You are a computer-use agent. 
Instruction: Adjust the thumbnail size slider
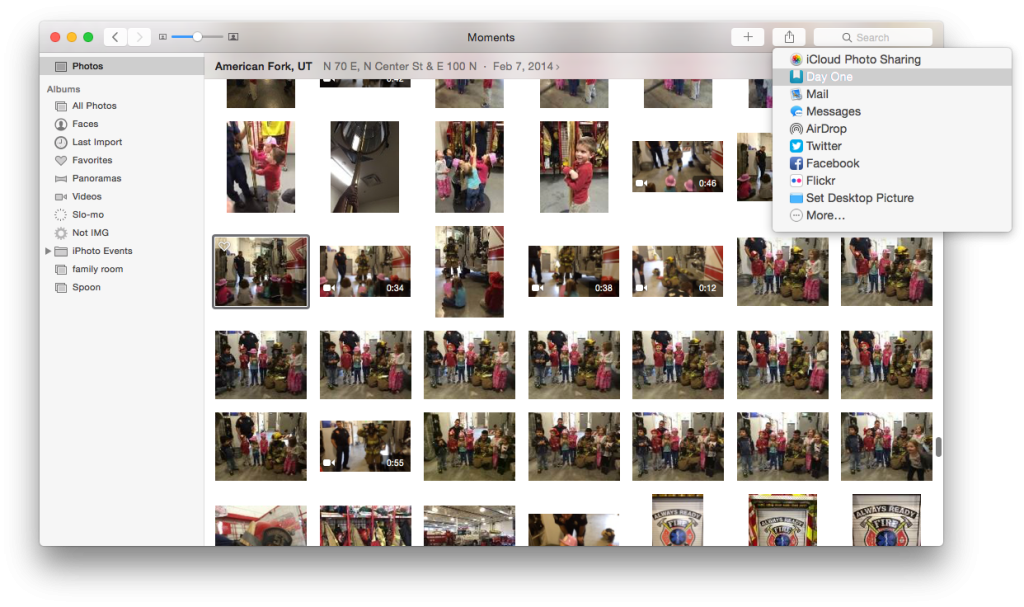pyautogui.click(x=196, y=36)
